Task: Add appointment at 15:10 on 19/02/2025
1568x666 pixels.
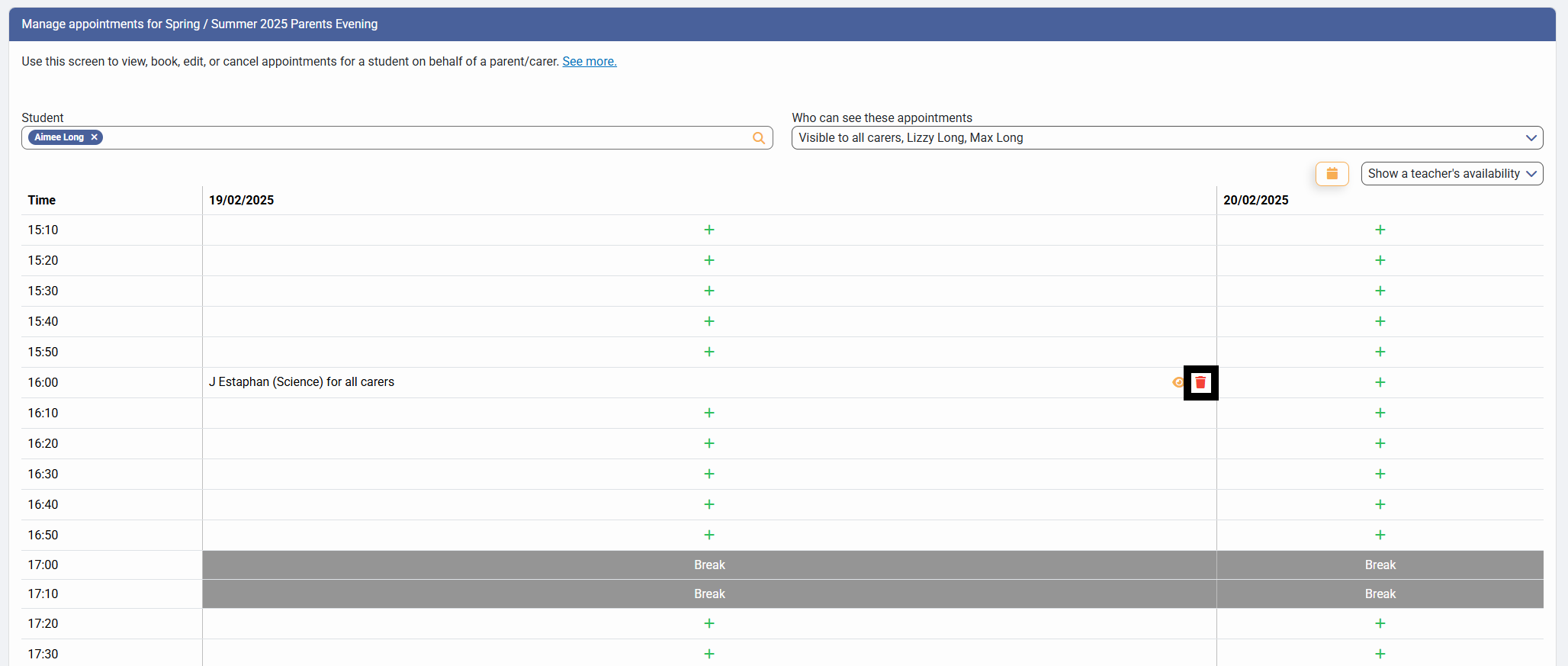Action: (708, 230)
